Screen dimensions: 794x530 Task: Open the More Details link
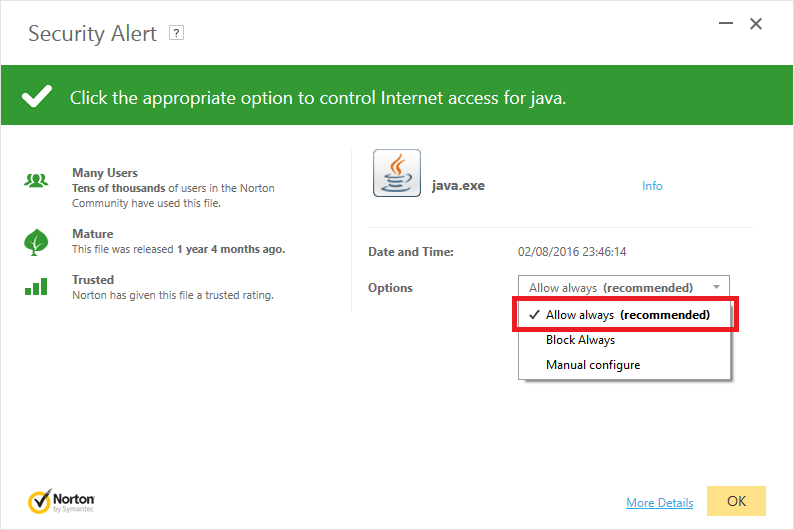click(659, 503)
